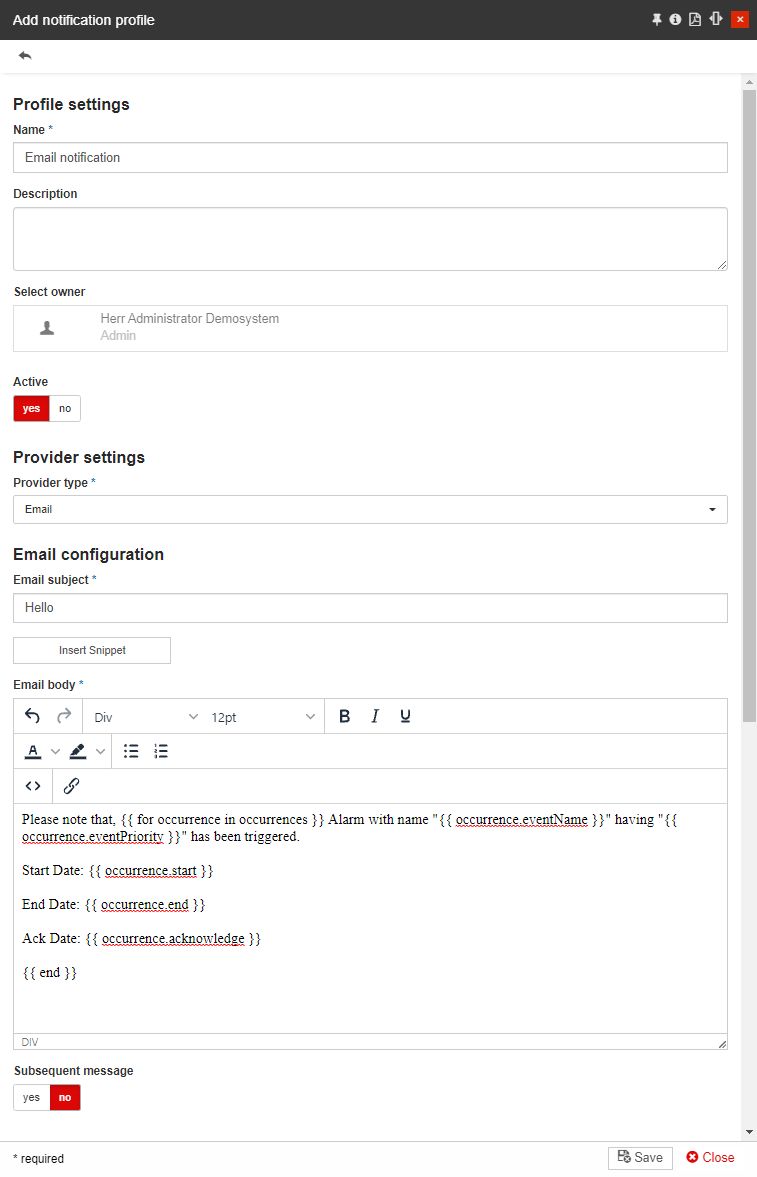Export the notification profile as PDF
Screen dimensions: 757x1177
694,19
